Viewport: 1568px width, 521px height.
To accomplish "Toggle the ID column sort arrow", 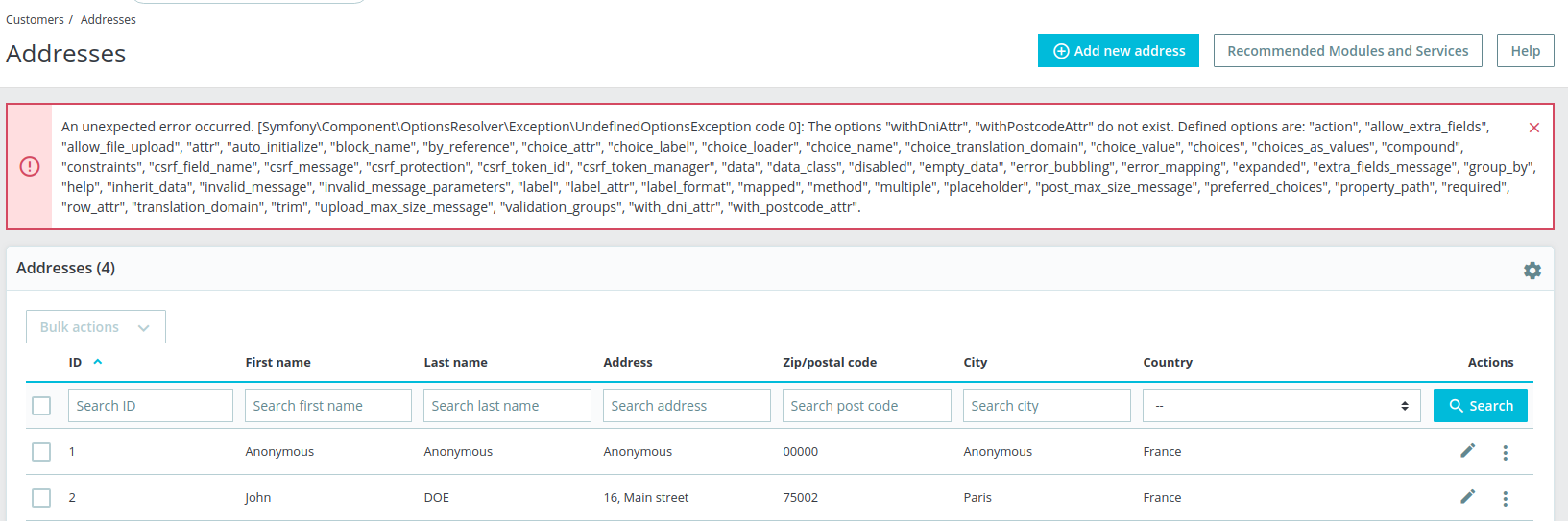I will (x=98, y=362).
